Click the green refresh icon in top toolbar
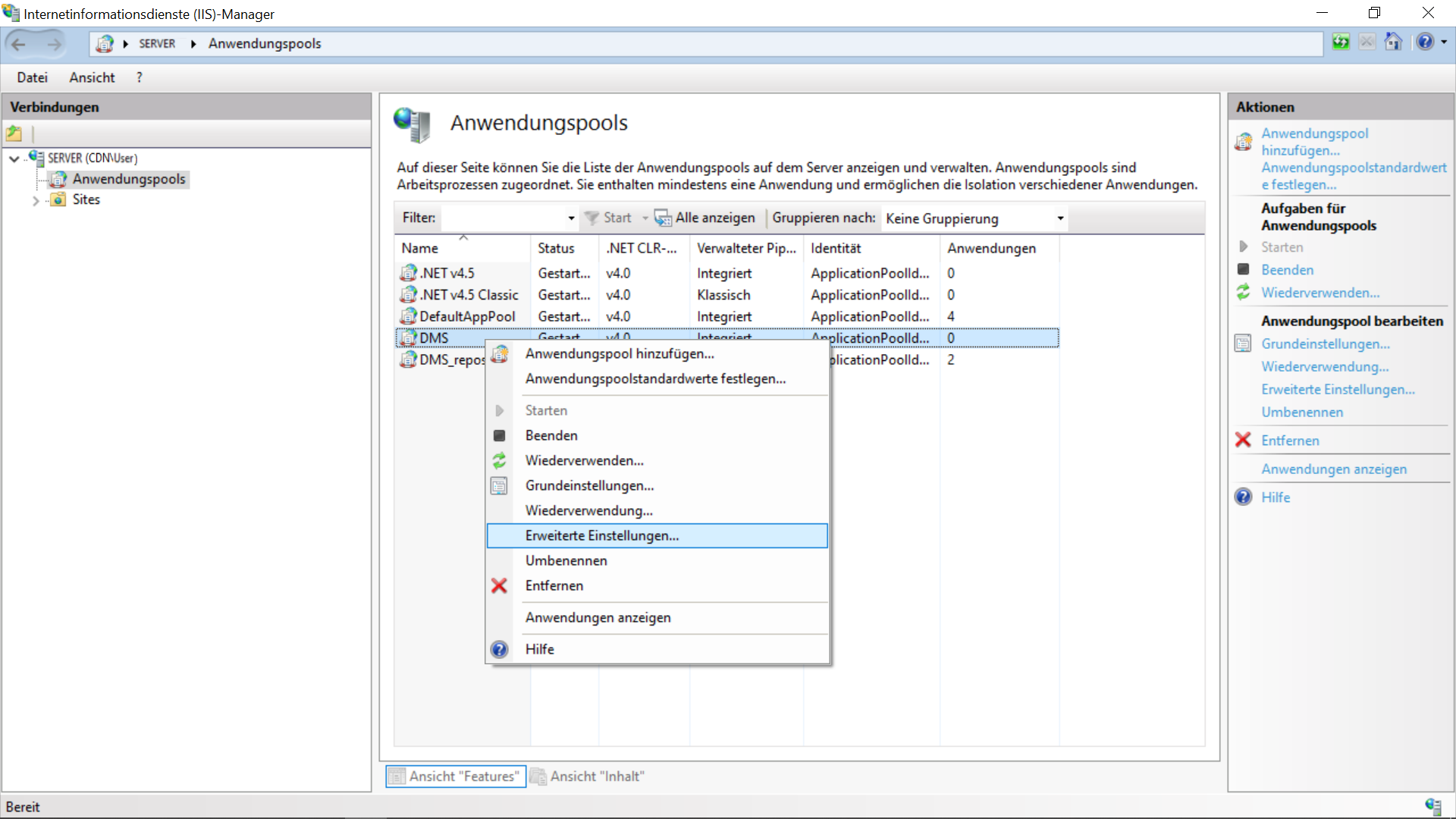This screenshot has width=1456, height=819. point(1341,42)
